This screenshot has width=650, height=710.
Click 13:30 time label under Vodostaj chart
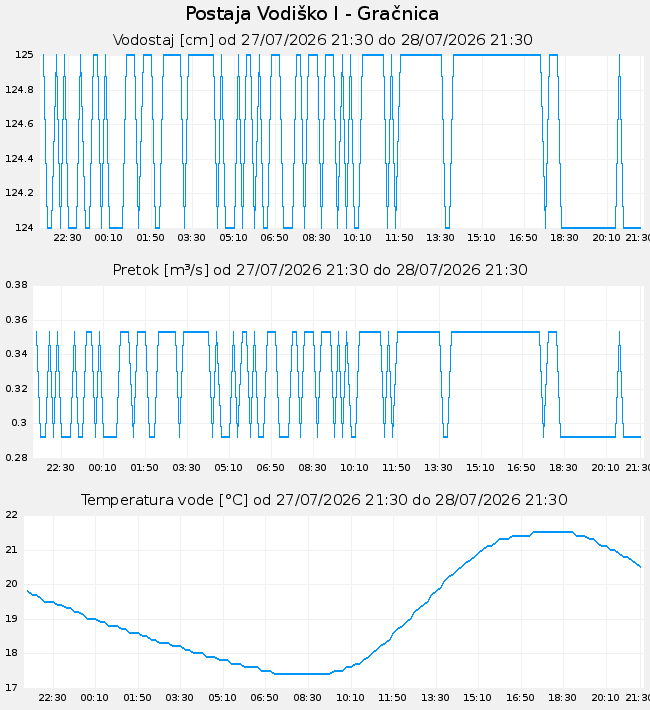[x=440, y=238]
